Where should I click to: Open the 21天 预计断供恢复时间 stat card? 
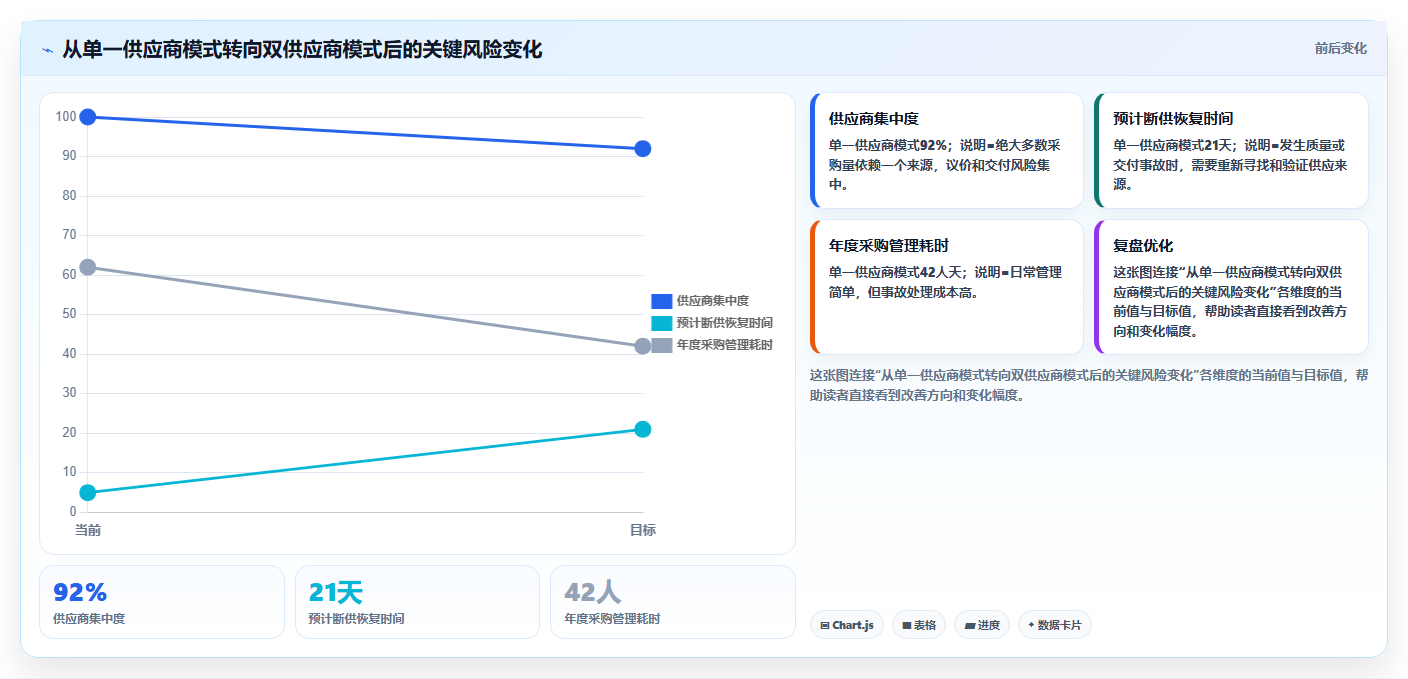tap(417, 602)
